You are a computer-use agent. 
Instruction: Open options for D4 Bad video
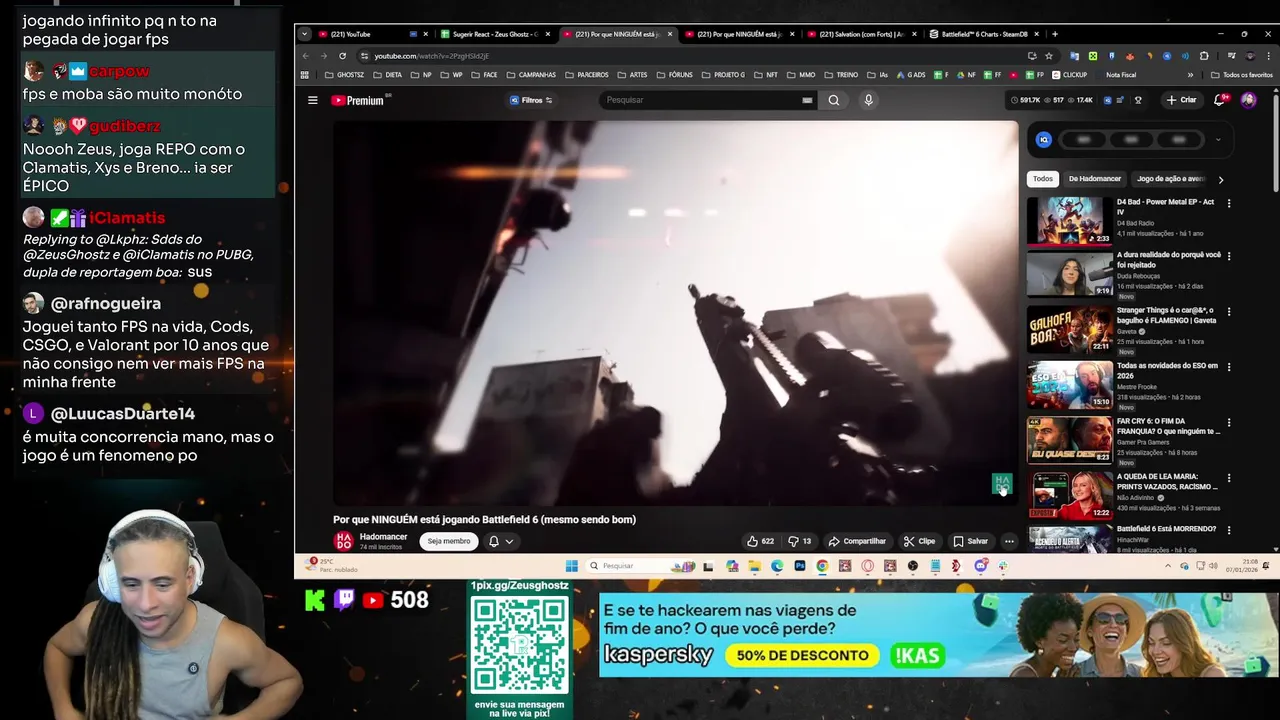pos(1229,203)
